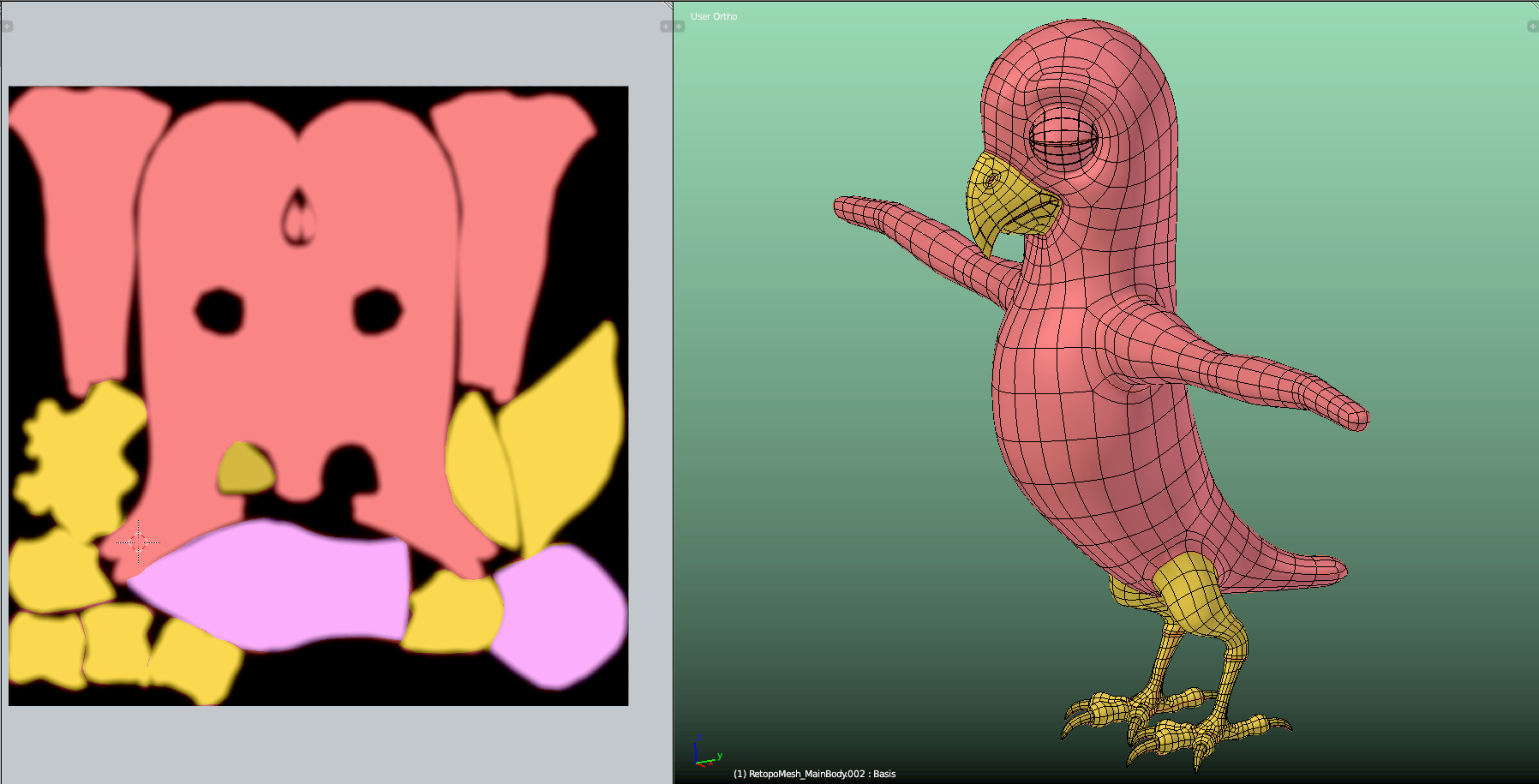This screenshot has width=1539, height=784.
Task: Click the RetopoMesh_MainBody.002 : Basis status text
Action: click(814, 774)
